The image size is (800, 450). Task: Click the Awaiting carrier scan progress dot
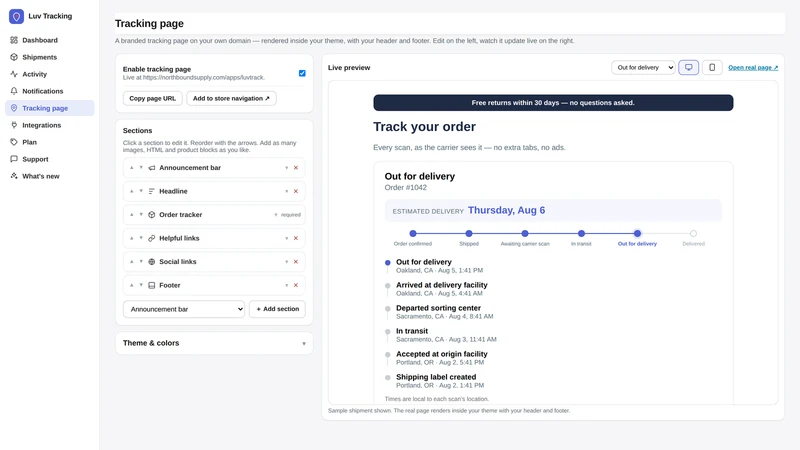pos(525,234)
